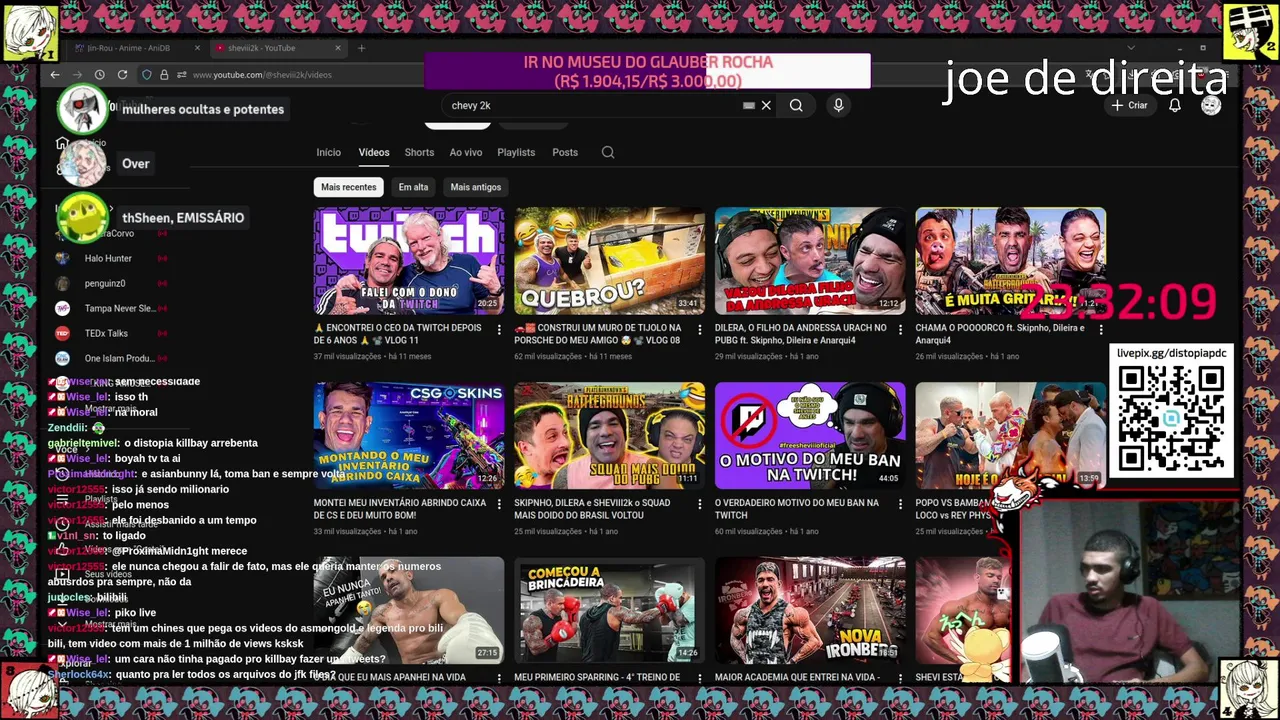Open the Squad Mais Doido PUBG thumbnail
Viewport: 1280px width, 720px height.
[610, 435]
